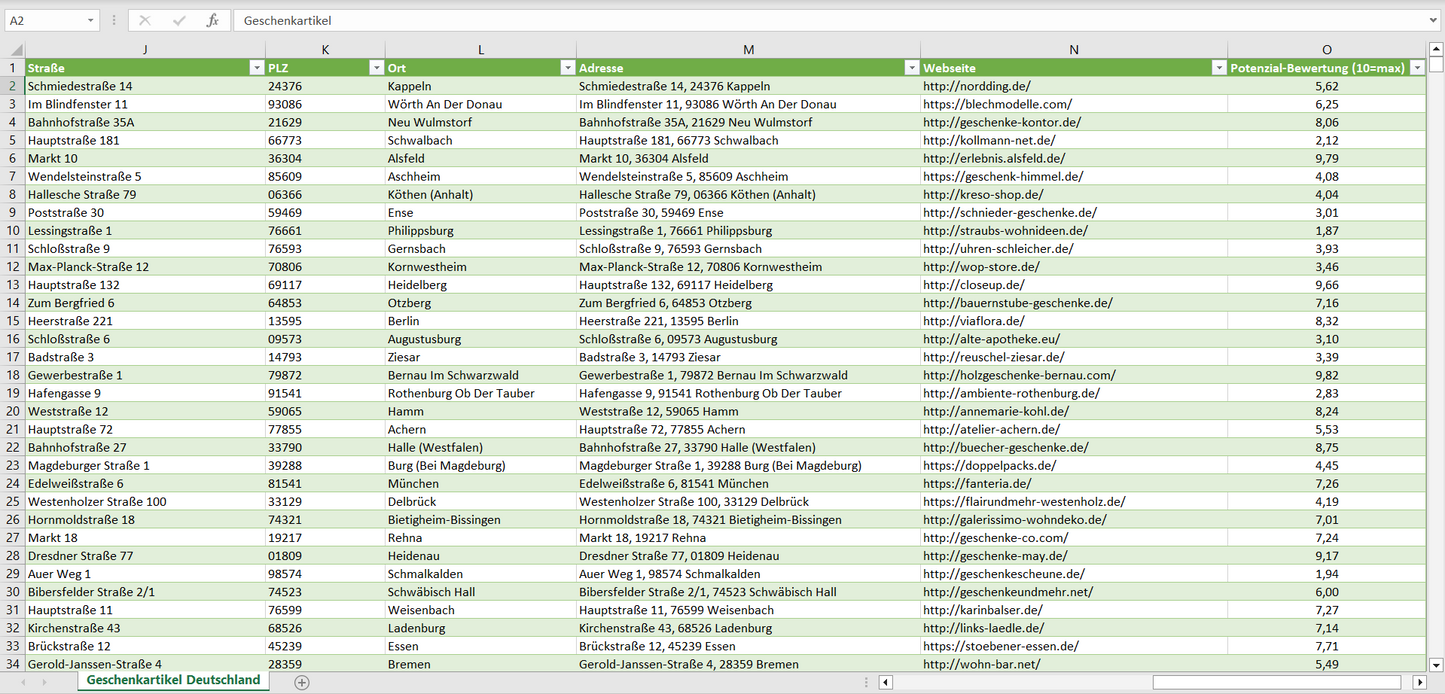Click the vertical scrollbar down arrow
The height and width of the screenshot is (694, 1445).
click(1436, 664)
